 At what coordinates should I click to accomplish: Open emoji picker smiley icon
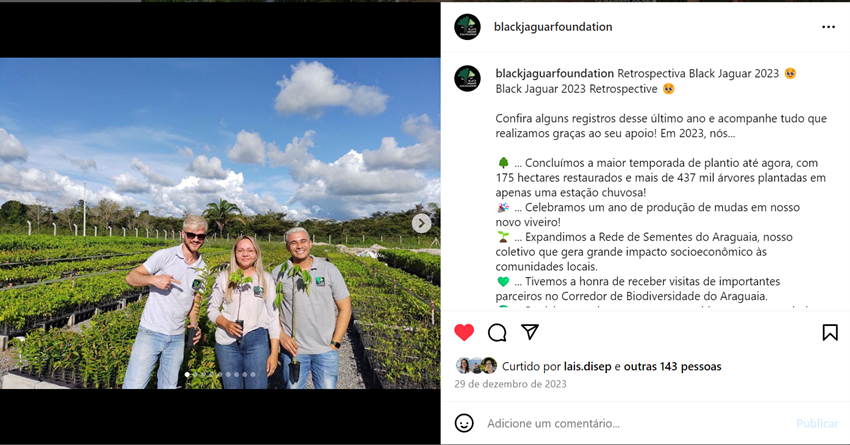pyautogui.click(x=464, y=423)
